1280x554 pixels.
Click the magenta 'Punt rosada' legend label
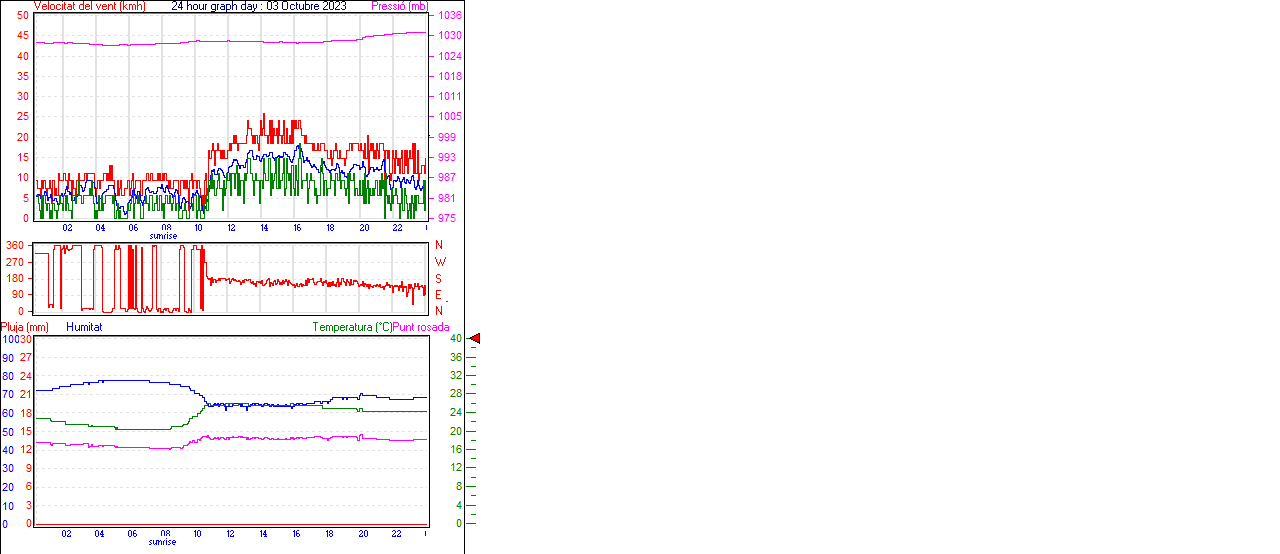coord(421,327)
